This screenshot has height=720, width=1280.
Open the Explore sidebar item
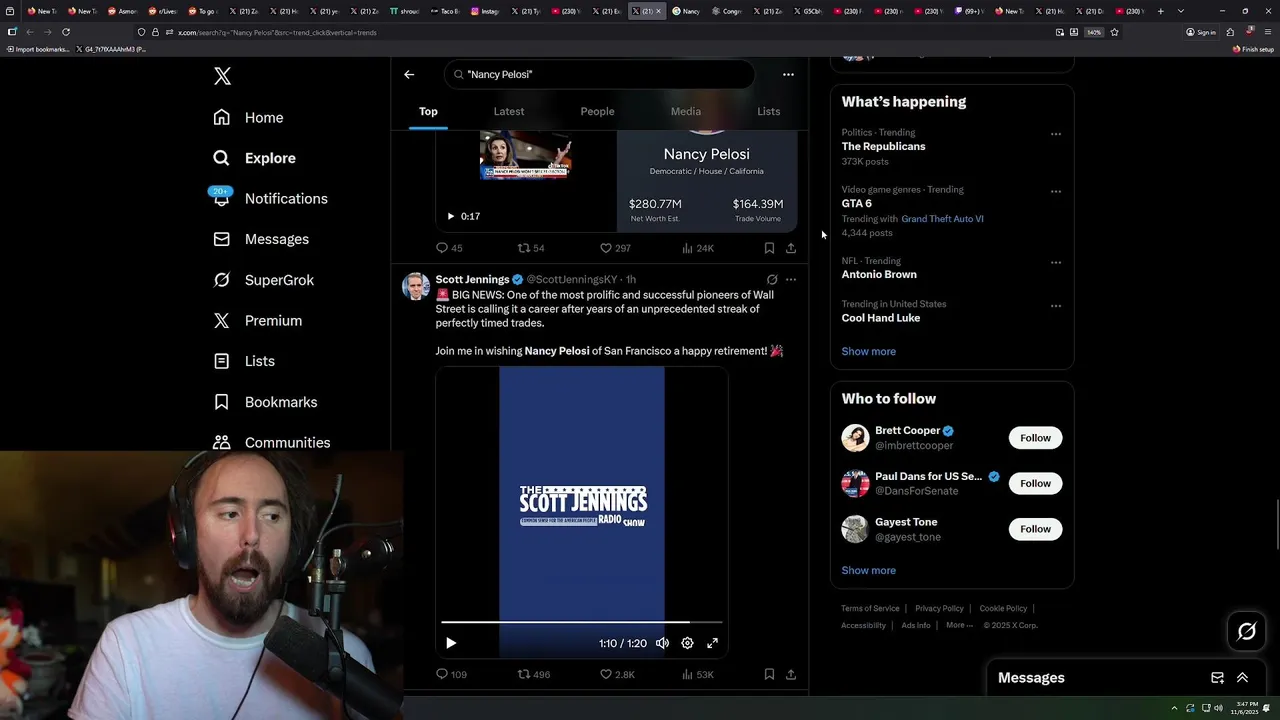click(254, 158)
